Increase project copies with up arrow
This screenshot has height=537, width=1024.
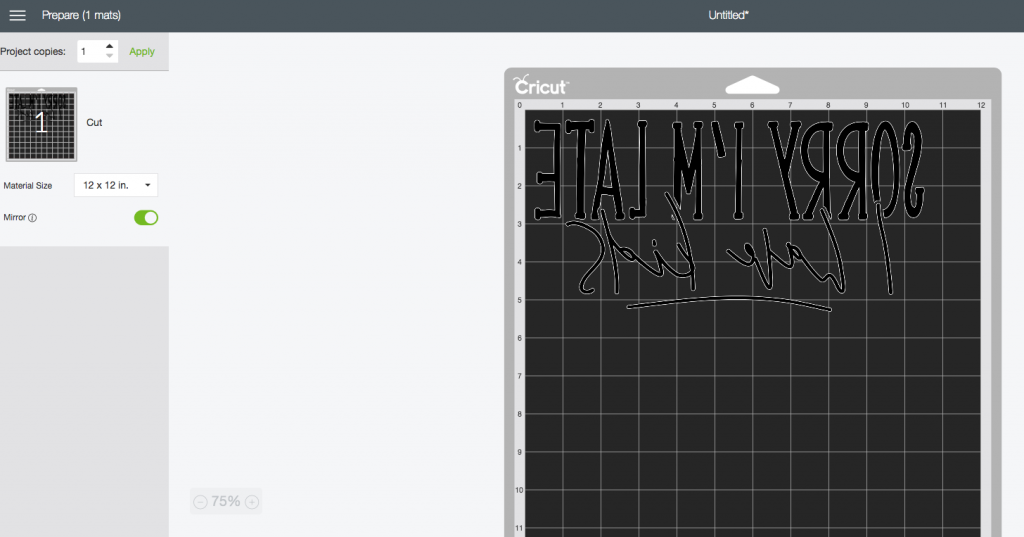pos(110,46)
